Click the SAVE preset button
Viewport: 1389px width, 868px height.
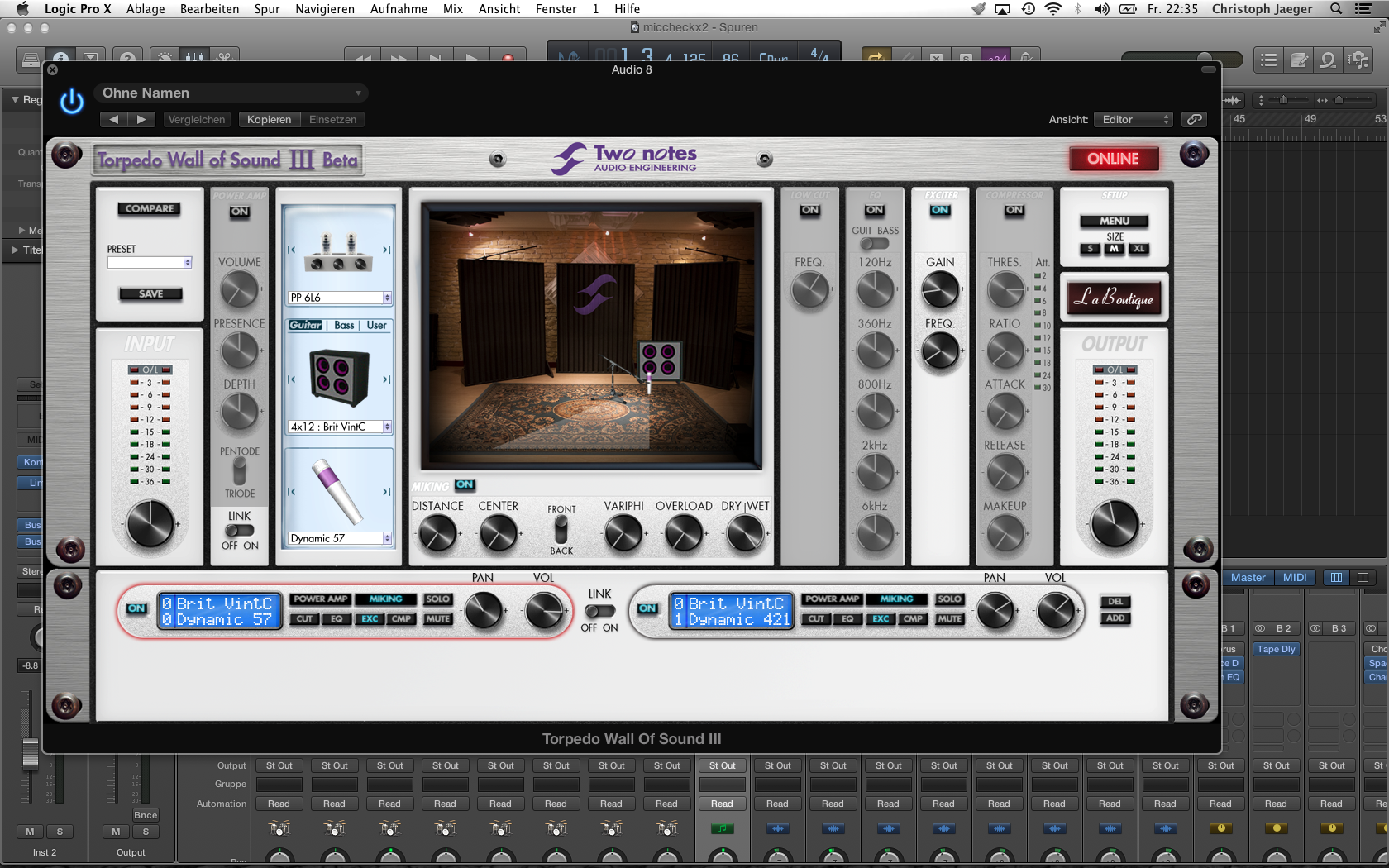(150, 293)
